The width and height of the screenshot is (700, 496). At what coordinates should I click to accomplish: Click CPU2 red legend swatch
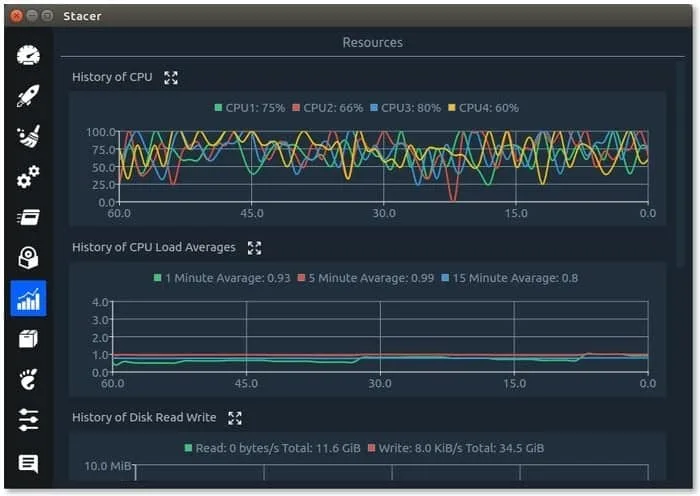(296, 108)
